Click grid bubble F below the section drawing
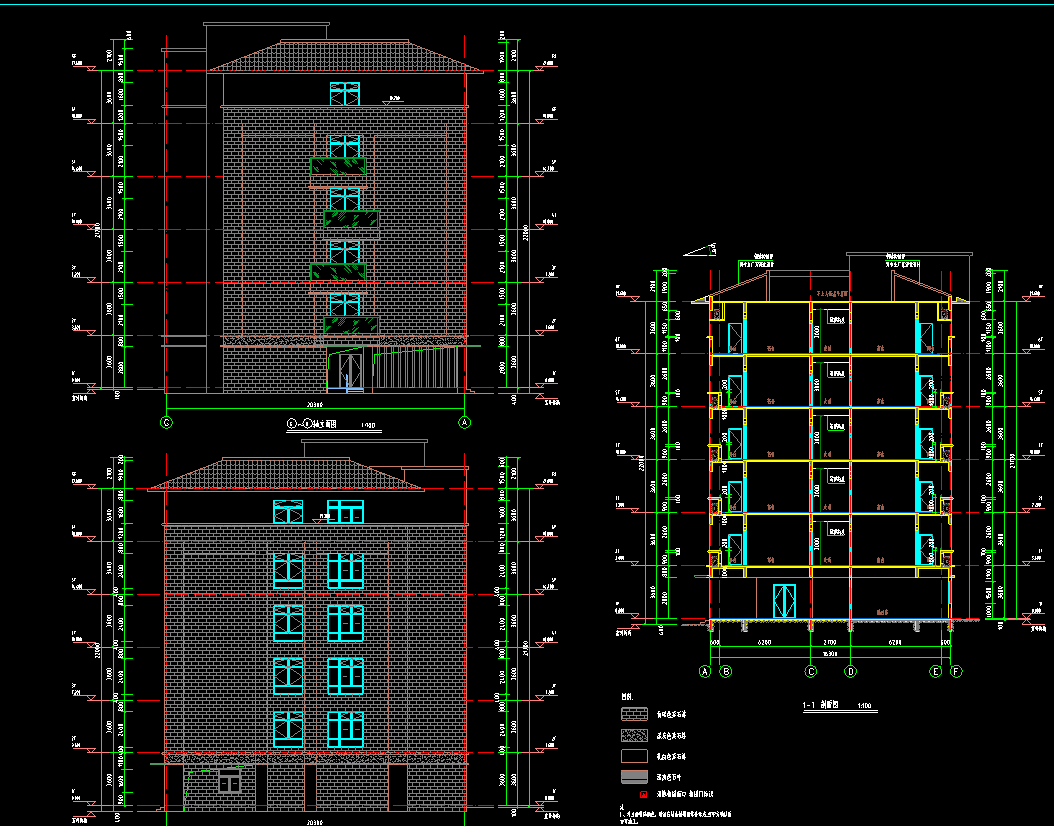The image size is (1054, 826). coord(956,672)
